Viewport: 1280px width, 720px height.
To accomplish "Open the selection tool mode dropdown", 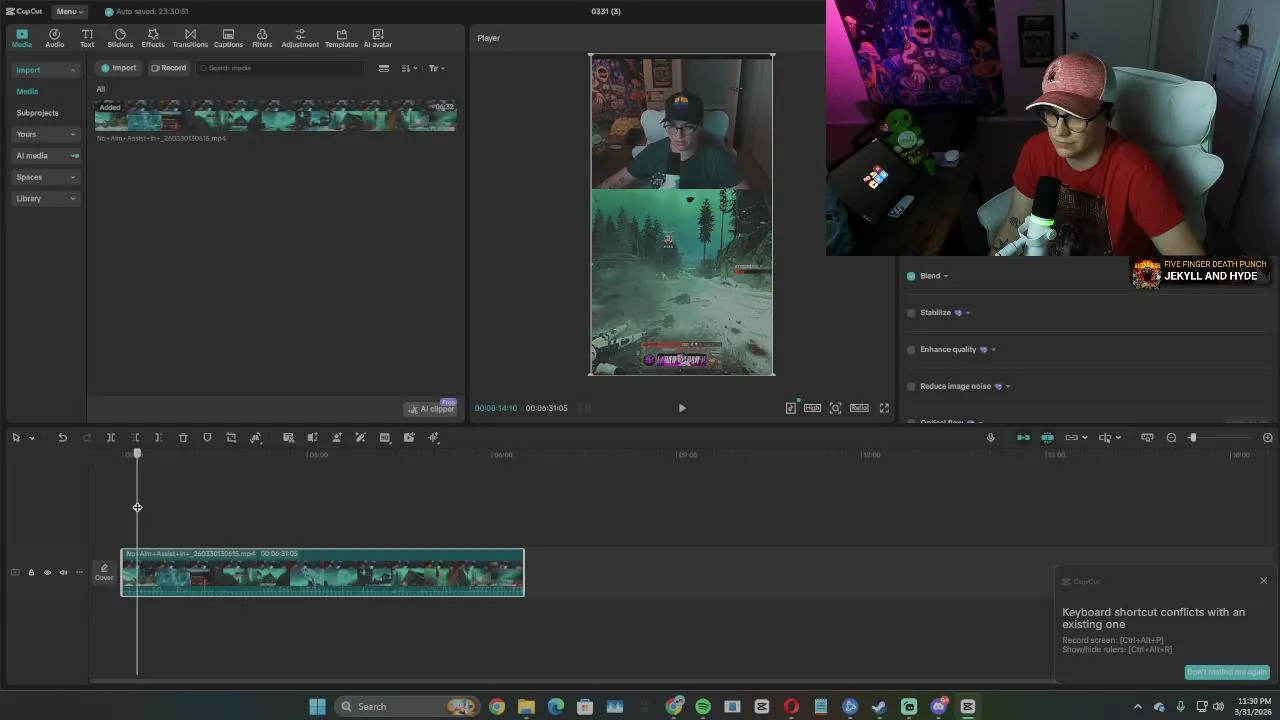I will 31,438.
